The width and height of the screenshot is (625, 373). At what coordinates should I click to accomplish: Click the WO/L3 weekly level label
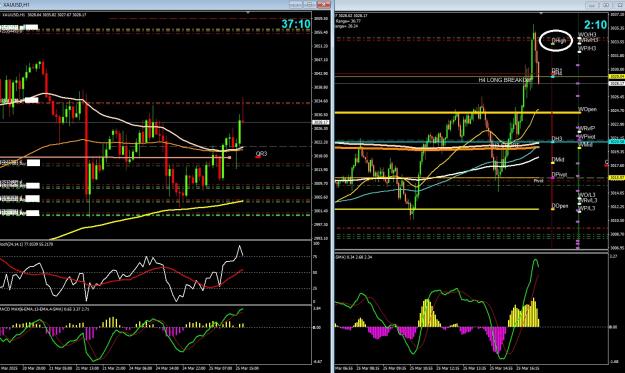tap(587, 195)
